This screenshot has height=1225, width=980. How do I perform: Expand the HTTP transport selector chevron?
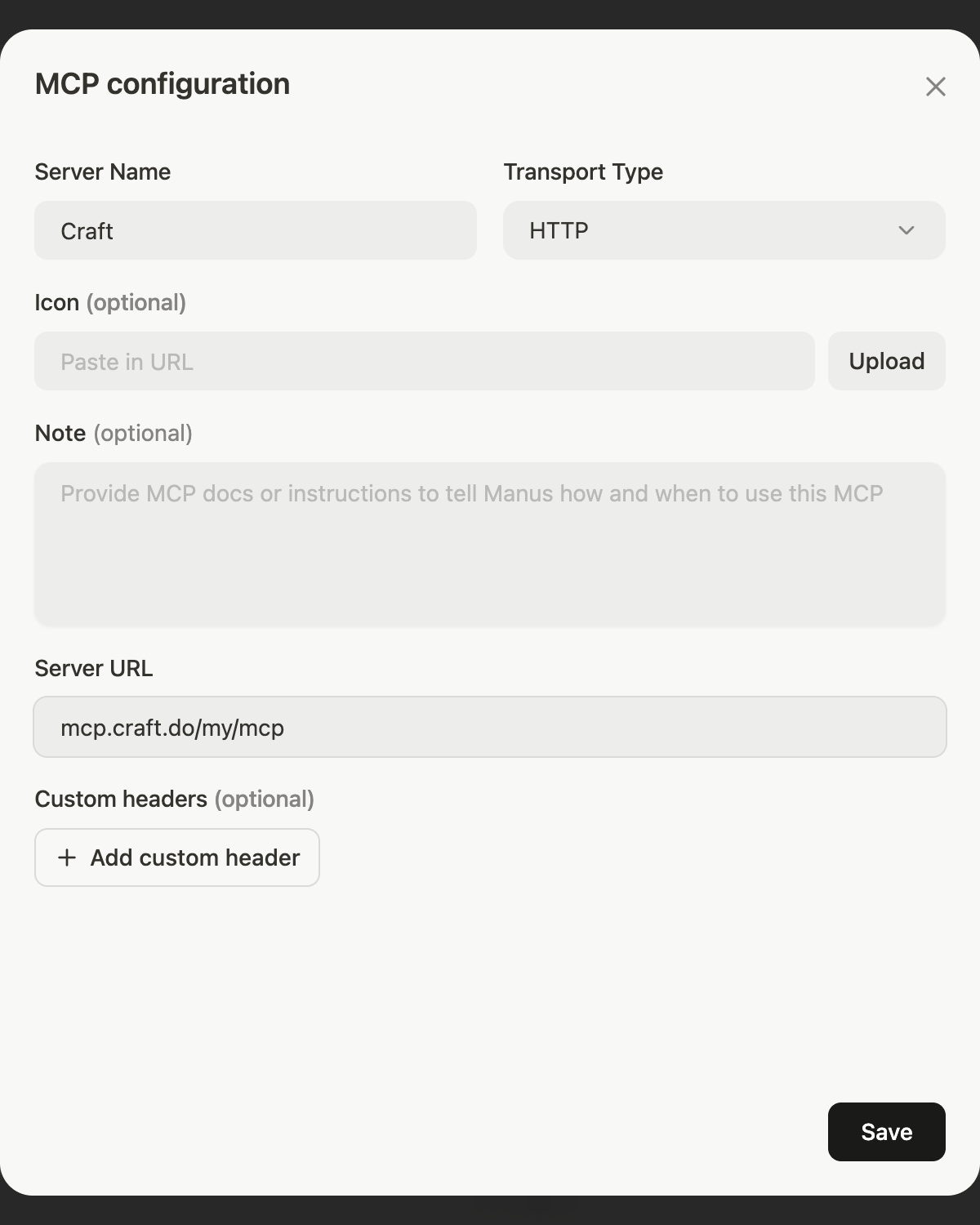point(906,230)
